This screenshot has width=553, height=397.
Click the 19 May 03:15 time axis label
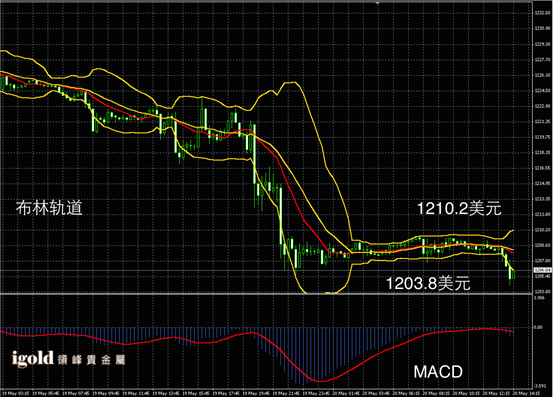pyautogui.click(x=16, y=393)
